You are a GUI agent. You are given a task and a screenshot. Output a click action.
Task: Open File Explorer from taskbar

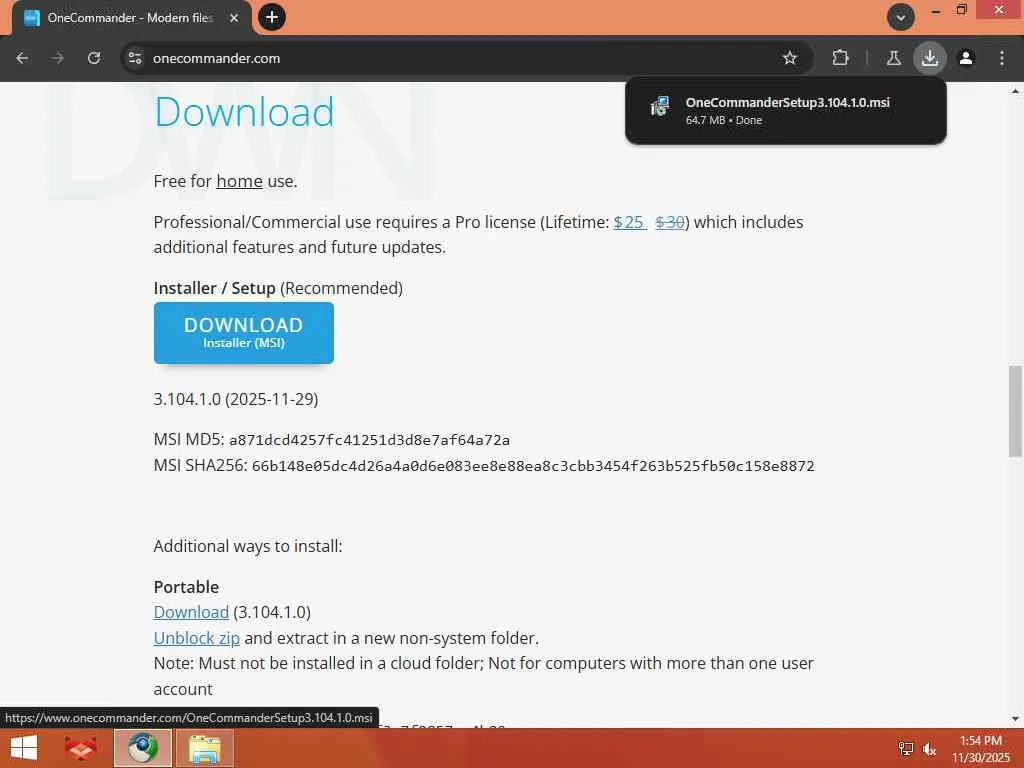point(204,748)
